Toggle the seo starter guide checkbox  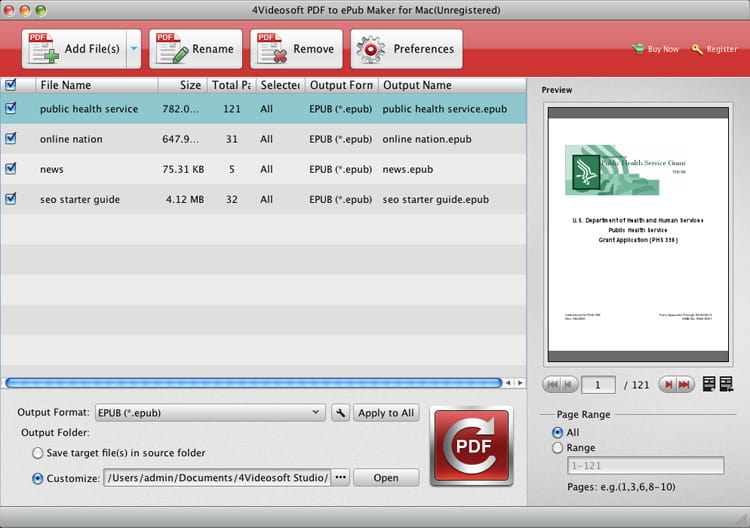pos(11,199)
